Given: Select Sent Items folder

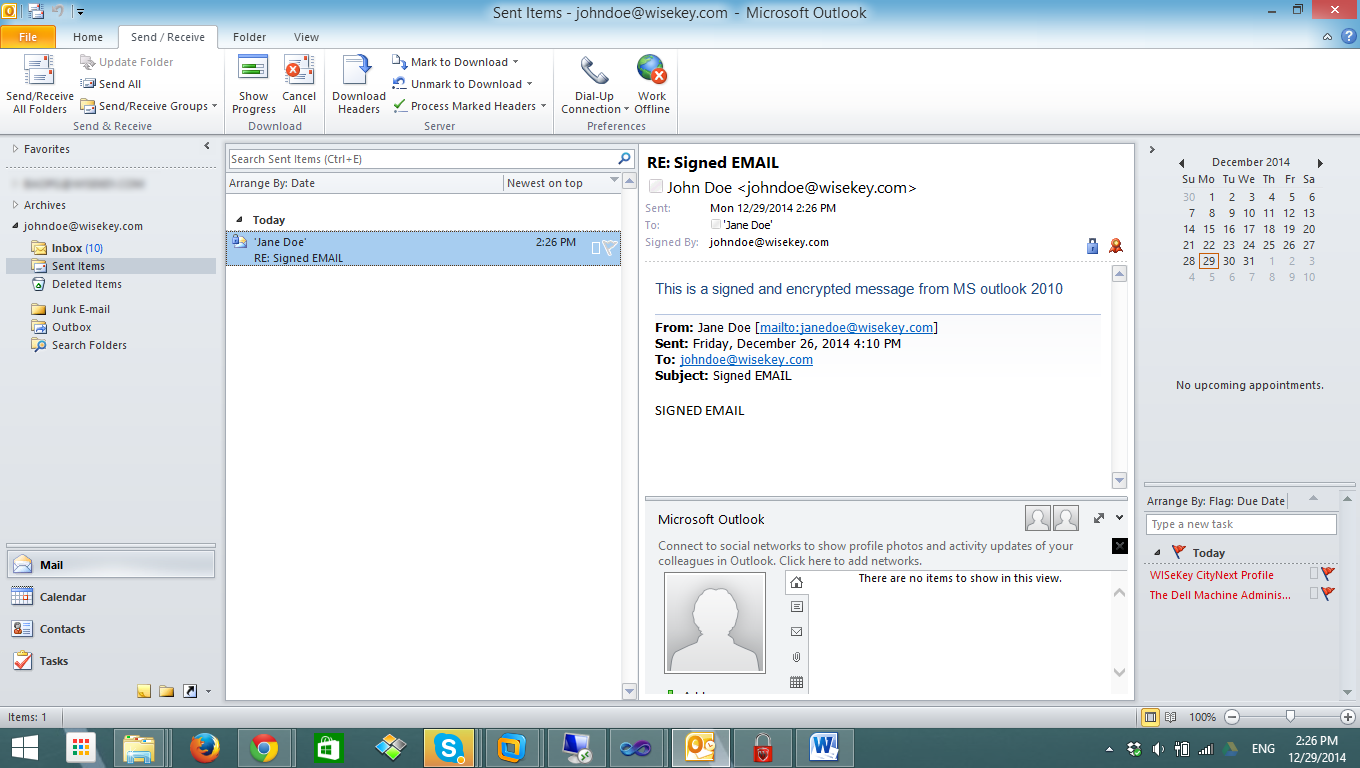Looking at the screenshot, I should pyautogui.click(x=78, y=266).
